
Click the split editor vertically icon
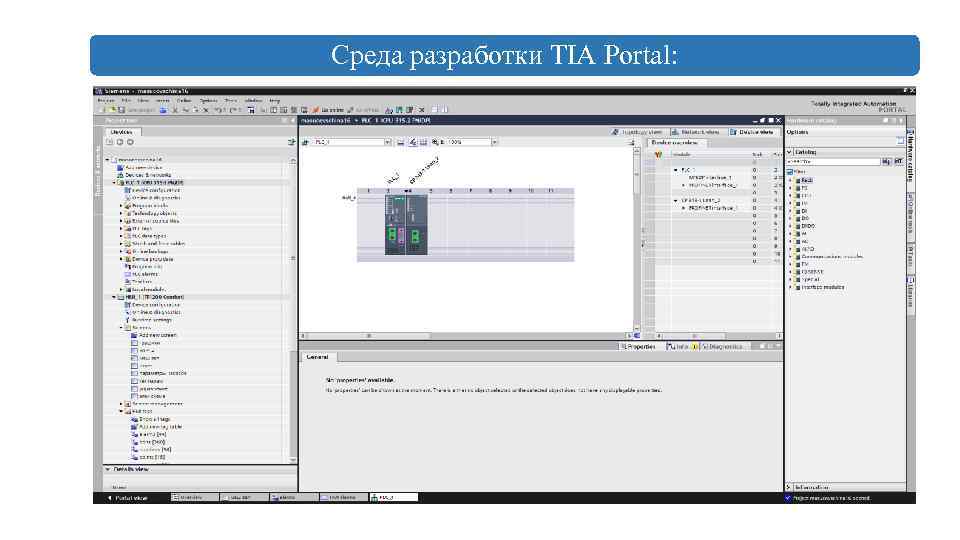pyautogui.click(x=445, y=110)
